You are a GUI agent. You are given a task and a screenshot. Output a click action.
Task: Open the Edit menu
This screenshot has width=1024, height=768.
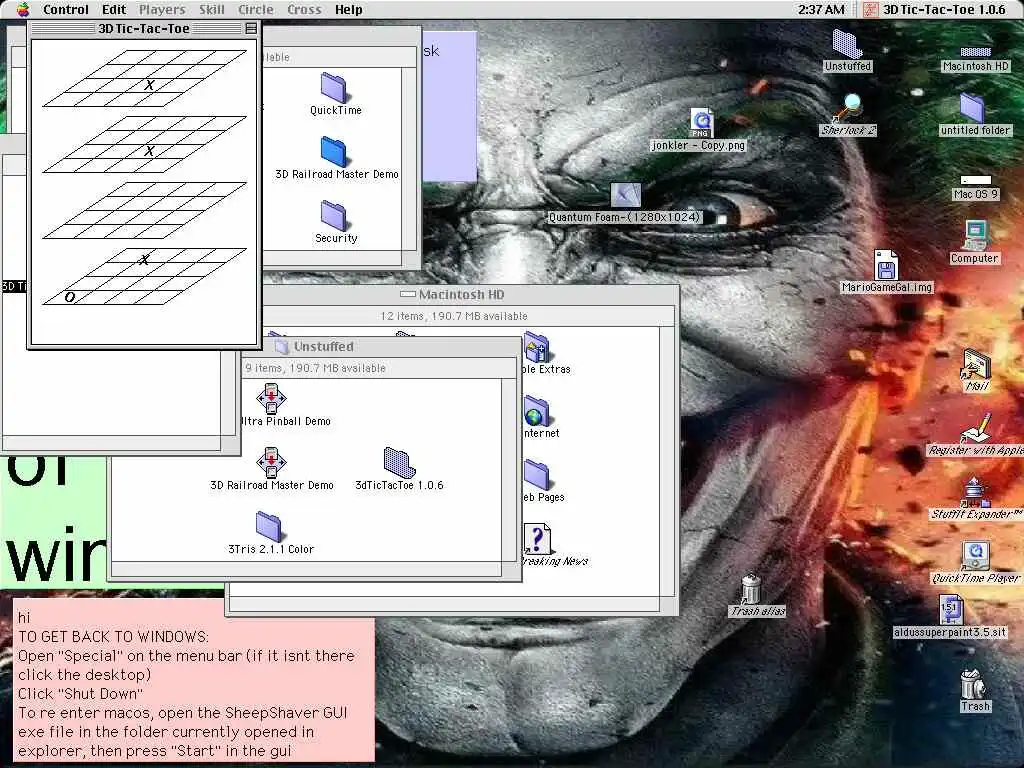coord(114,10)
